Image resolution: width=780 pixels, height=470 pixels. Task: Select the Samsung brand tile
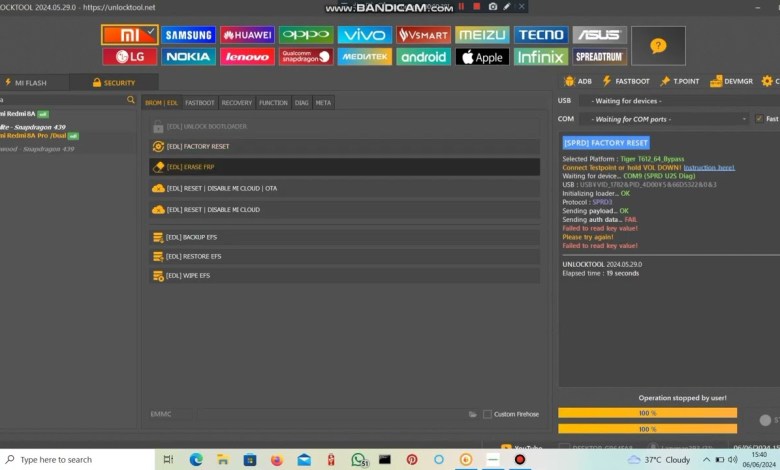(188, 35)
